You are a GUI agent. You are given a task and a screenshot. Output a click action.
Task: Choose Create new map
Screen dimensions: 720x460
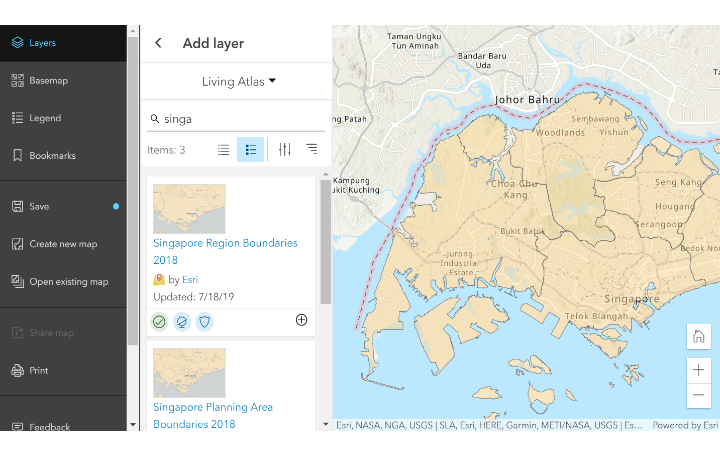coord(63,244)
